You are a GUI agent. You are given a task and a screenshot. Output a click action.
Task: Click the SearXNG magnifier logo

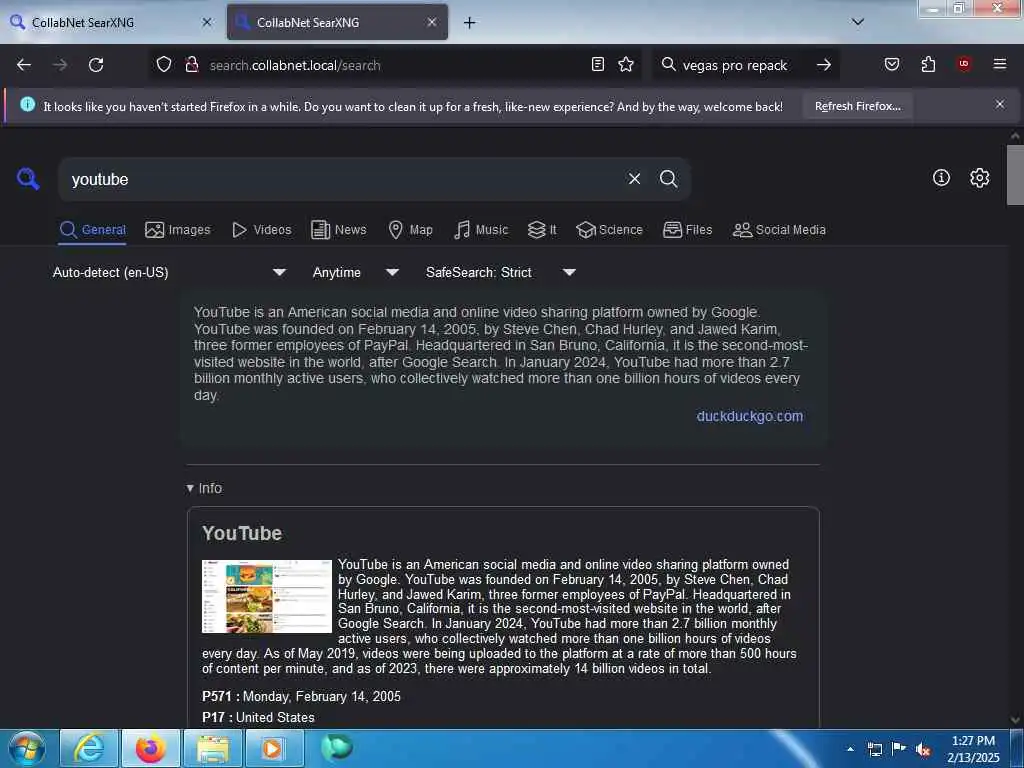click(x=28, y=178)
